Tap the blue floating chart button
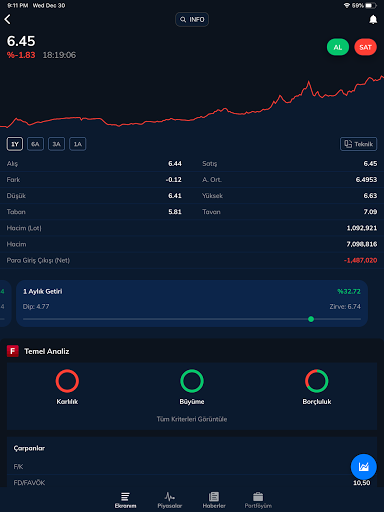The width and height of the screenshot is (384, 512). coord(364,467)
